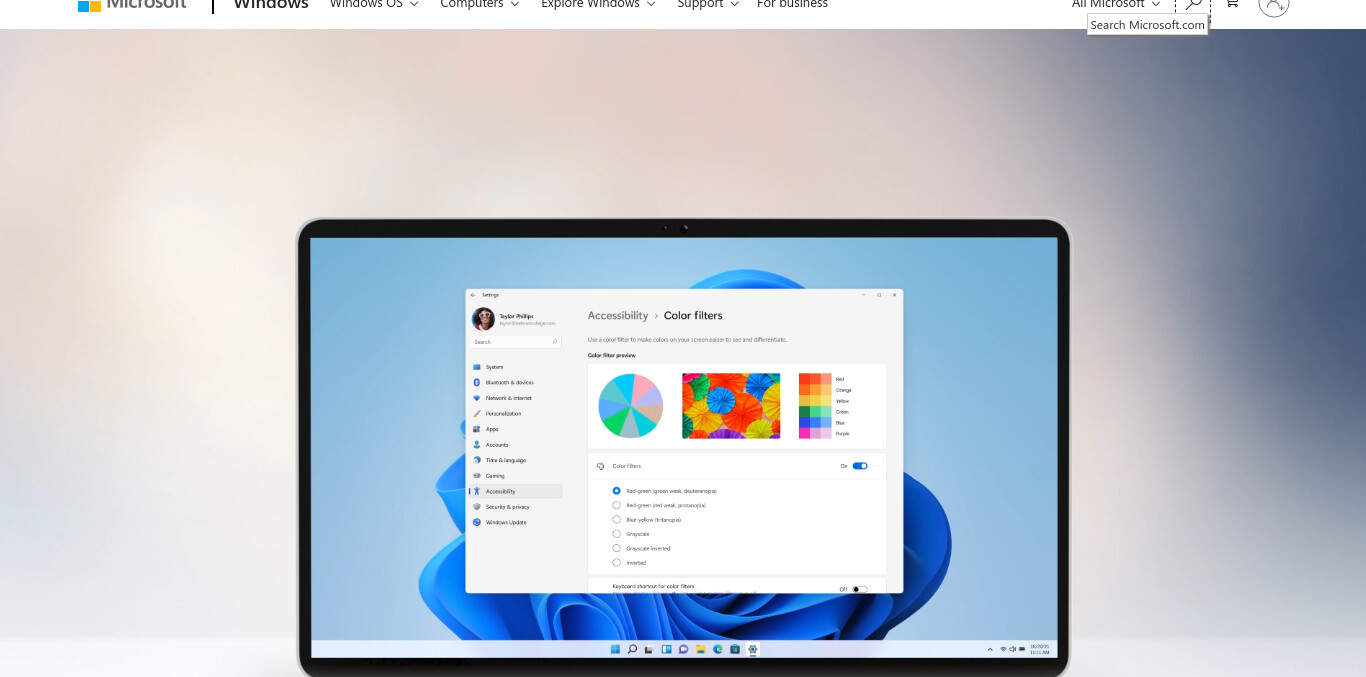Open the All Microsoft dropdown
The width and height of the screenshot is (1366, 677).
point(1116,4)
